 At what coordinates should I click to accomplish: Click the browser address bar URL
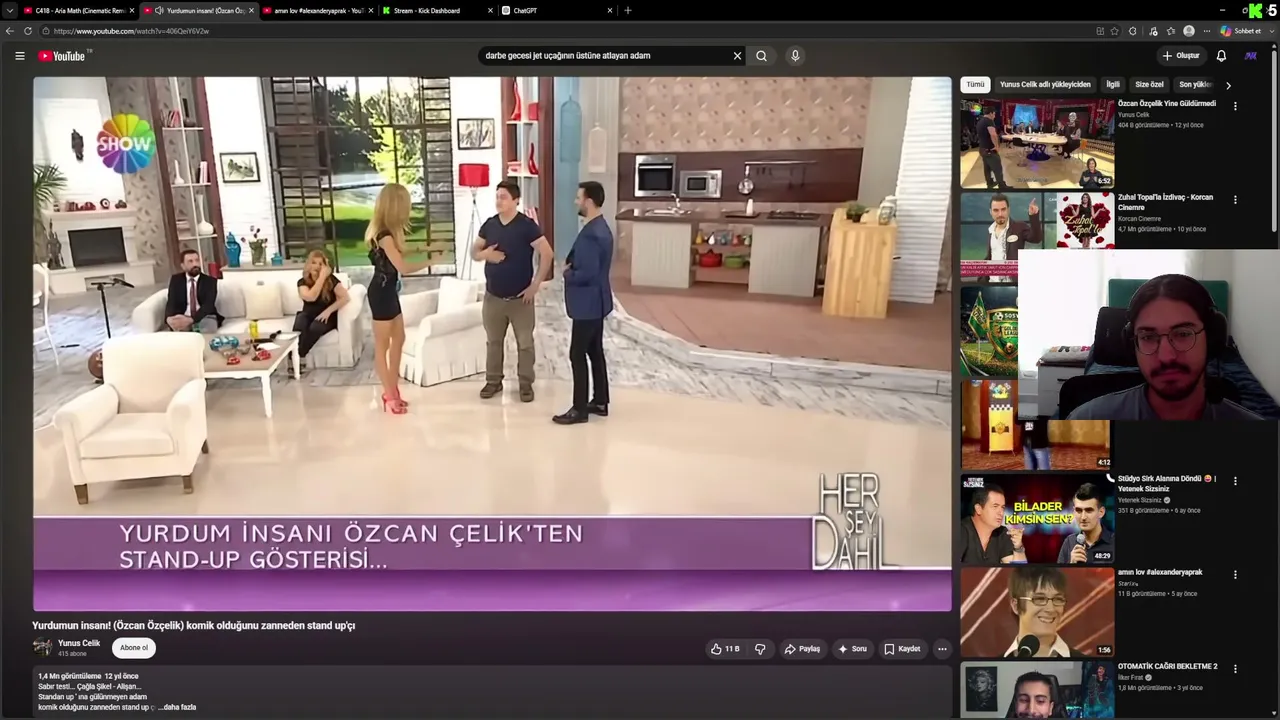(x=131, y=31)
